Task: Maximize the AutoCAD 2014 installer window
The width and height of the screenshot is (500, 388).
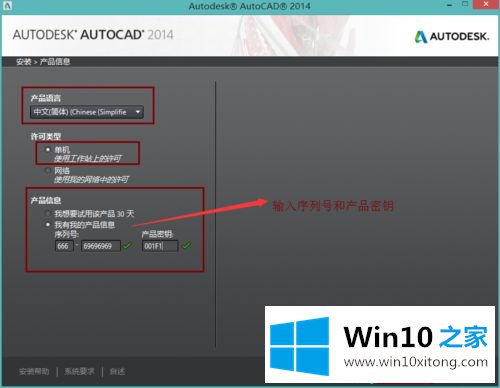Action: 465,4
